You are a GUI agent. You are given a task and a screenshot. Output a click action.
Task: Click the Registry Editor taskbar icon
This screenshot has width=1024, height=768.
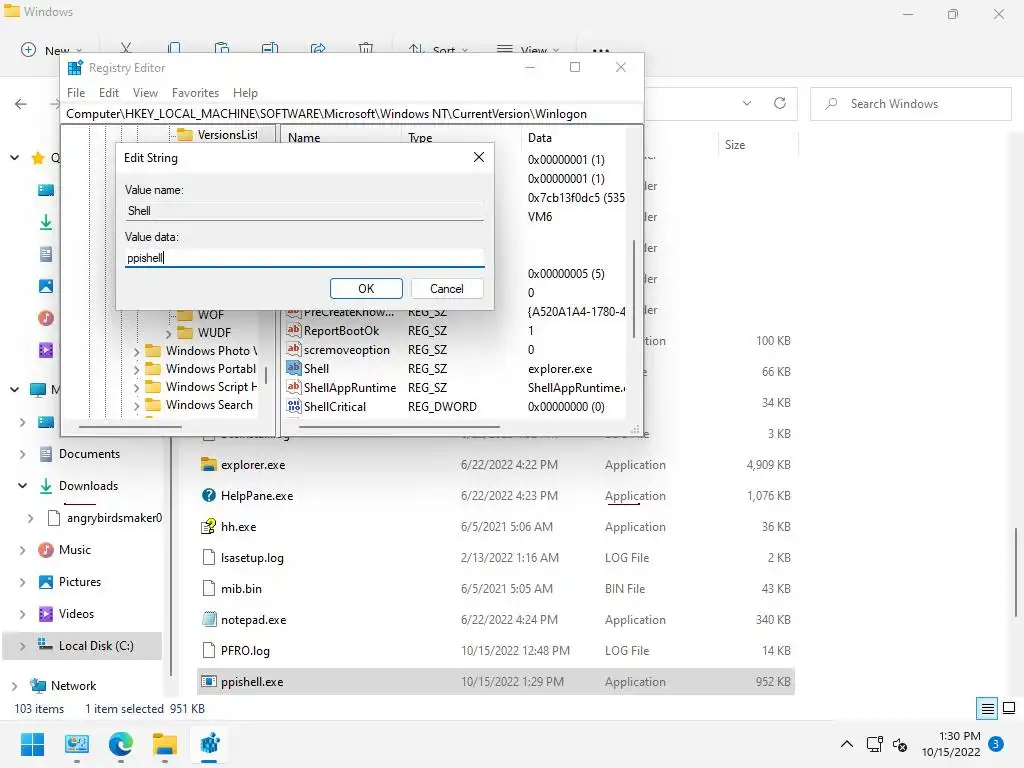(209, 744)
